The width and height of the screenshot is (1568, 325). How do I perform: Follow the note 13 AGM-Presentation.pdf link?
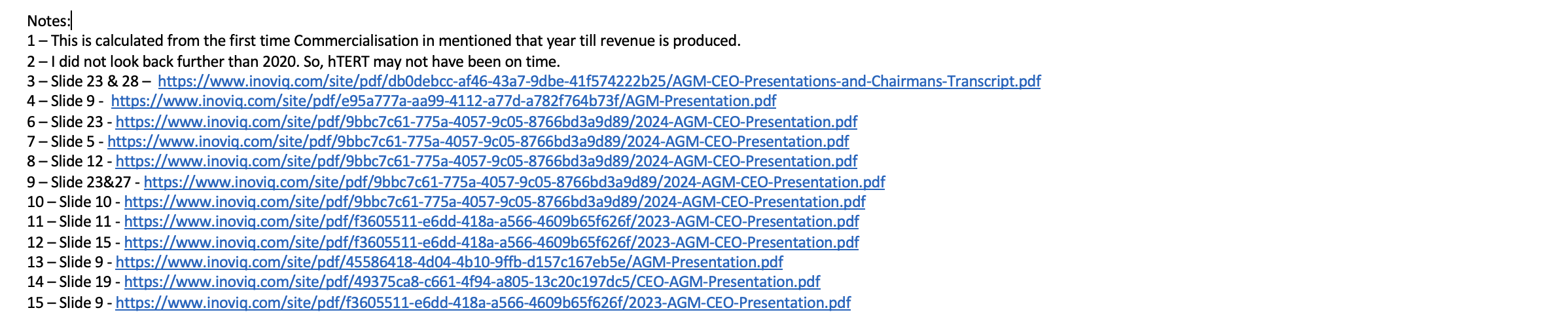449,262
